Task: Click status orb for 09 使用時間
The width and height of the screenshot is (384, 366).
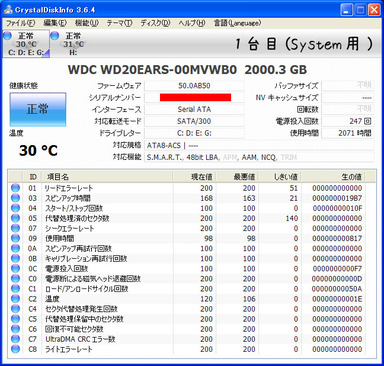Action: (15, 238)
